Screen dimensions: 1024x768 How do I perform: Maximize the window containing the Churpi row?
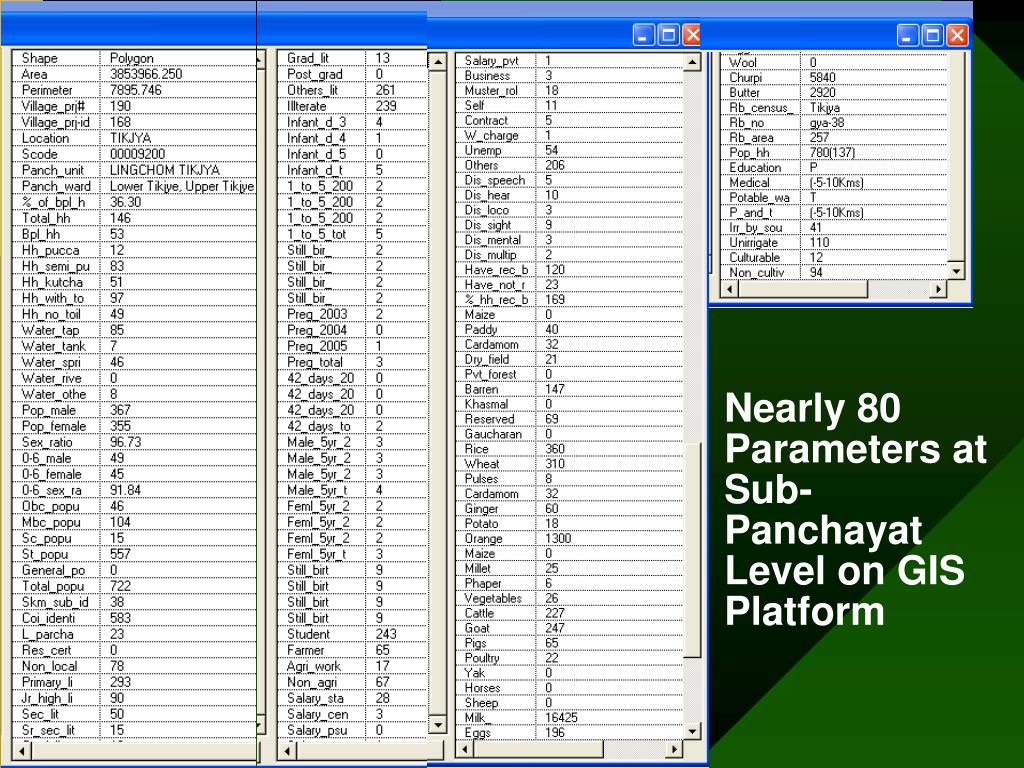click(x=933, y=35)
